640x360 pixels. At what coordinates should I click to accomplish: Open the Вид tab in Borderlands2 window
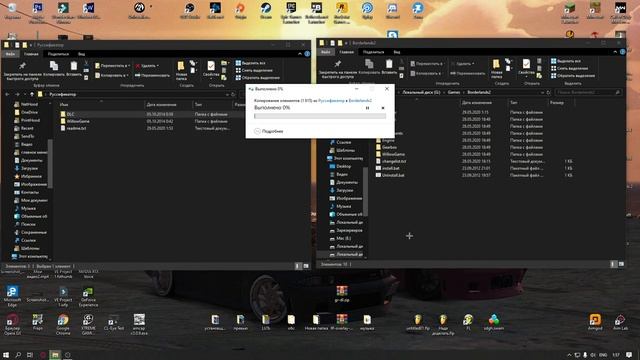coord(397,52)
